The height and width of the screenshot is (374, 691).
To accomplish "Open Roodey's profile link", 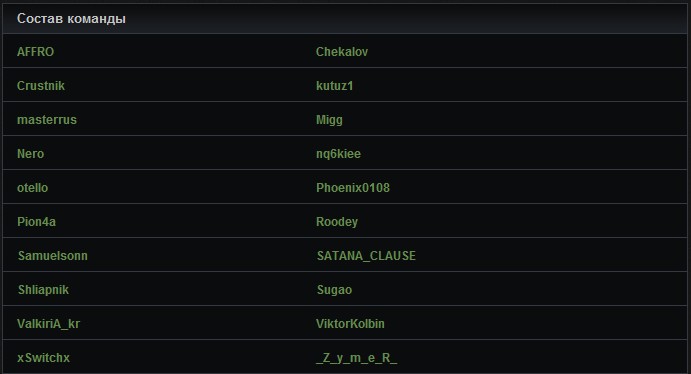I will point(337,222).
